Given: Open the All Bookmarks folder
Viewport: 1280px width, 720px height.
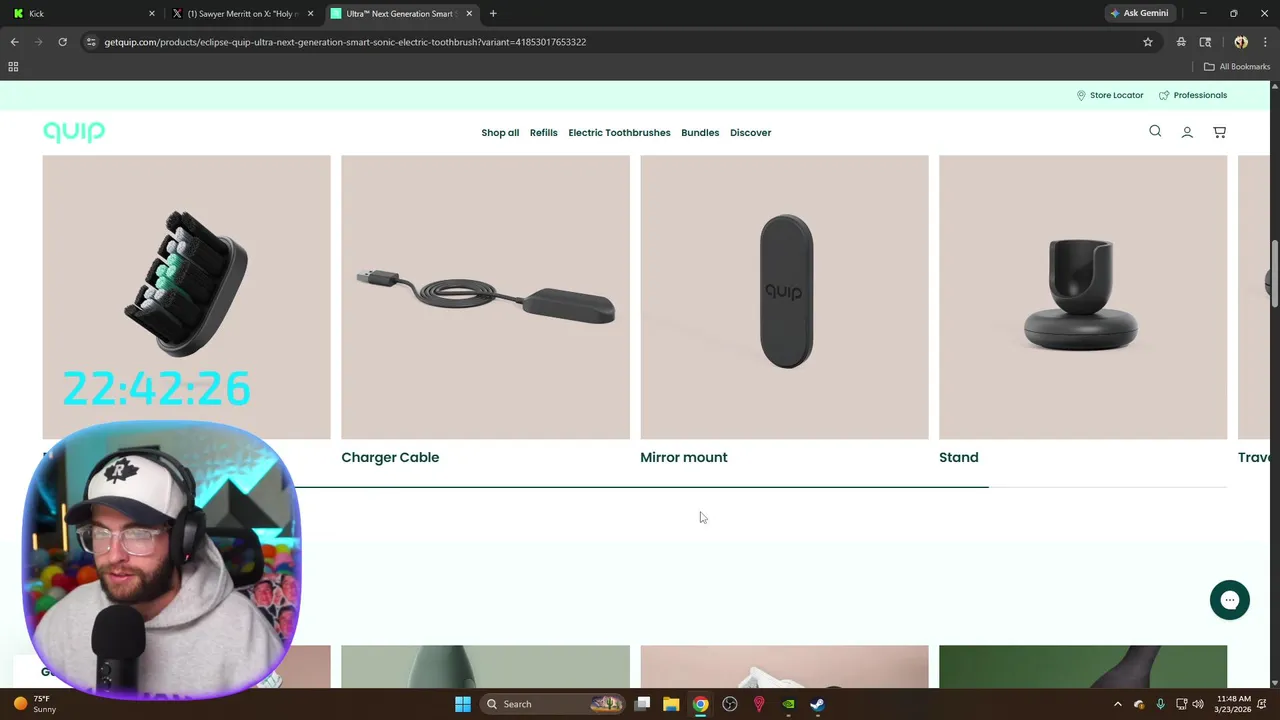Looking at the screenshot, I should point(1237,67).
